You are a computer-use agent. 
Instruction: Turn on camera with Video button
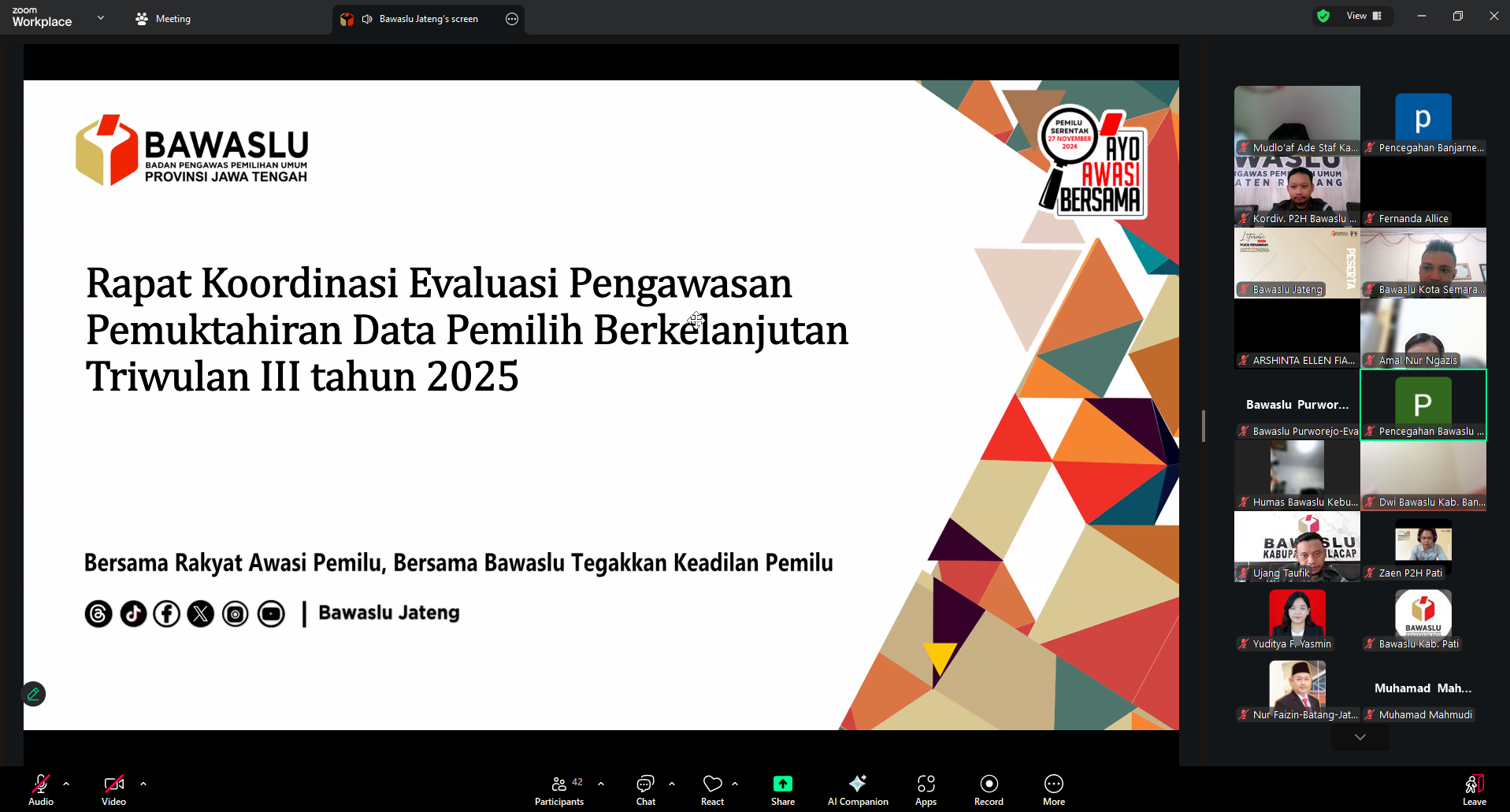(113, 789)
